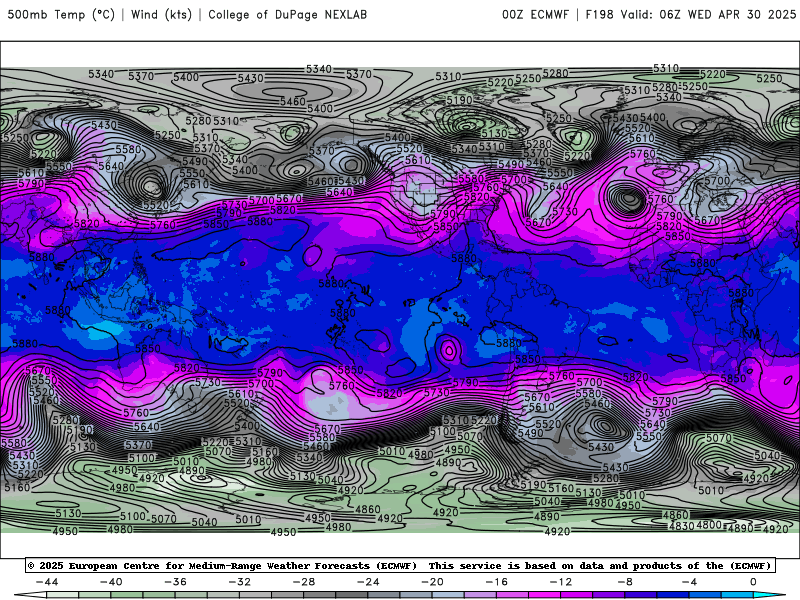The image size is (800, 600).
Task: Click the -40 color scale label
Action: [x=111, y=582]
